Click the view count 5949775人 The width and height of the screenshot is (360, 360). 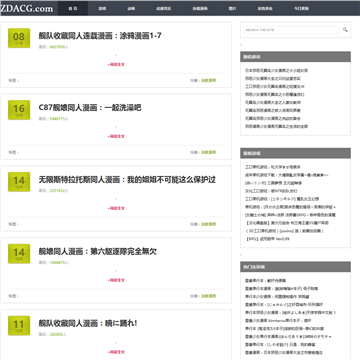pos(59,119)
